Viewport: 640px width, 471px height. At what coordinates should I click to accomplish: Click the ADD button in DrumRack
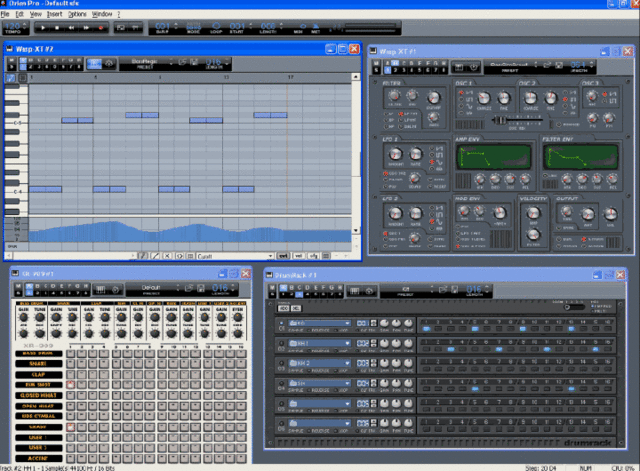[283, 309]
